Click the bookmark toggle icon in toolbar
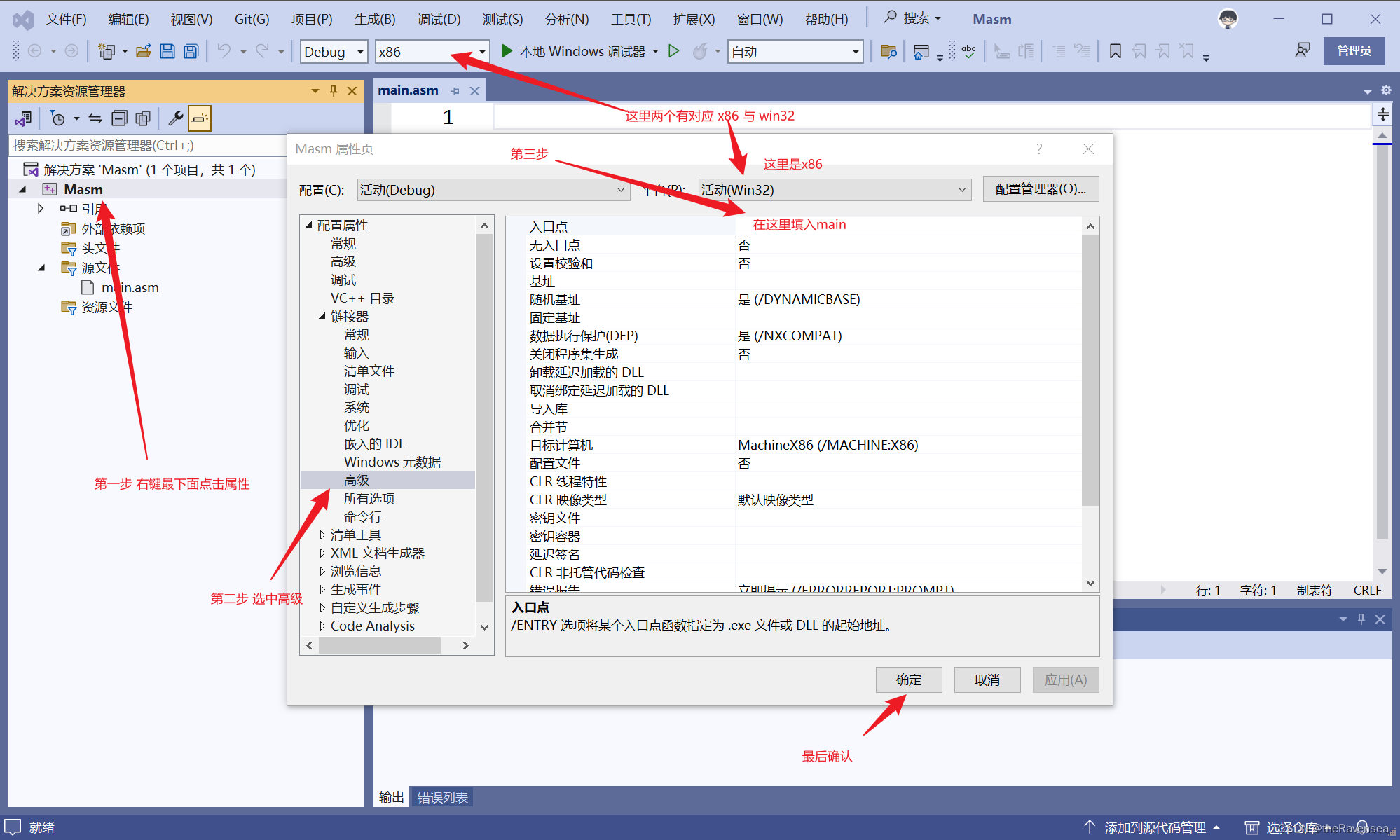The height and width of the screenshot is (840, 1400). (1116, 51)
